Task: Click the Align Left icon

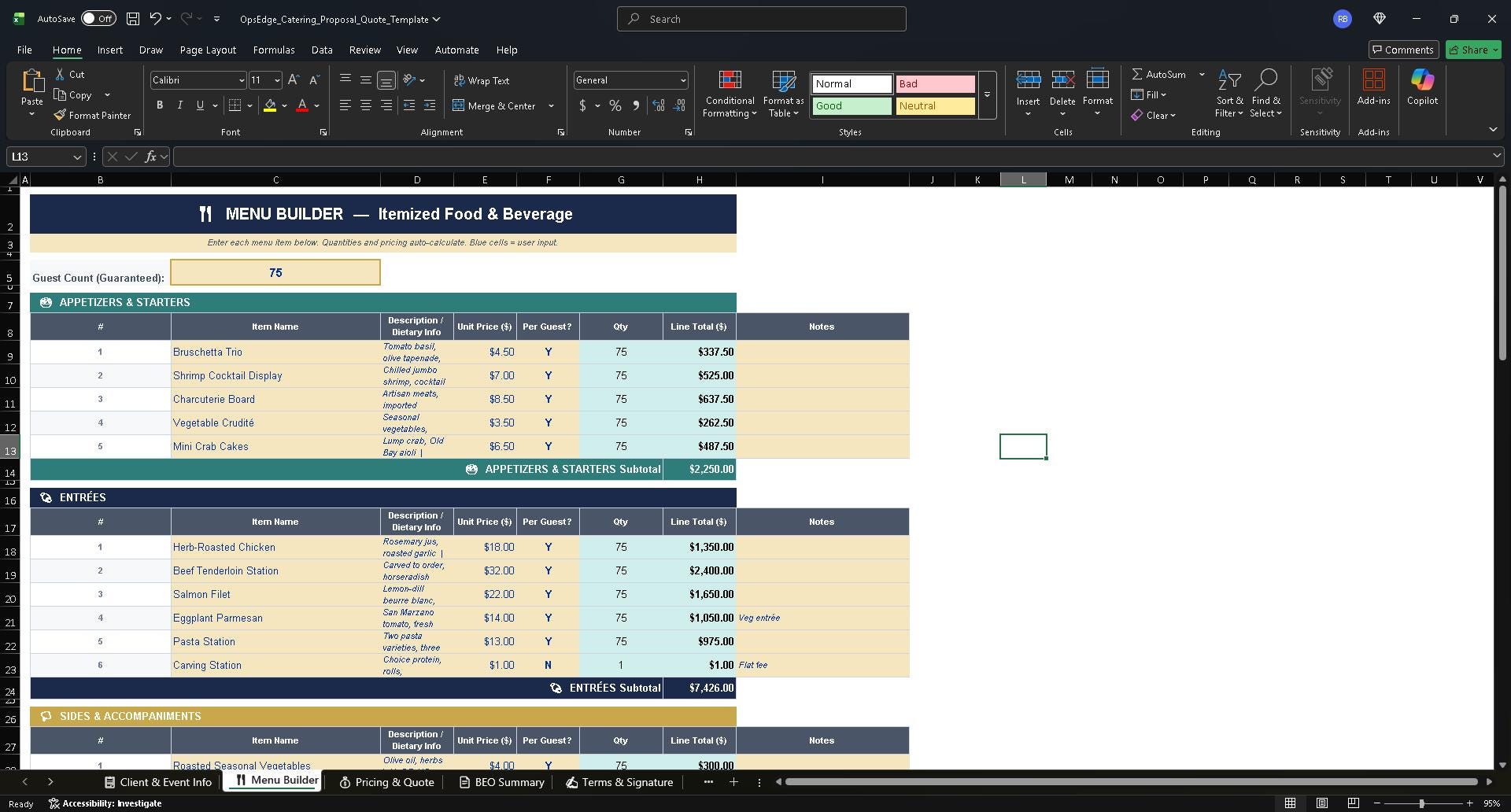Action: point(345,105)
